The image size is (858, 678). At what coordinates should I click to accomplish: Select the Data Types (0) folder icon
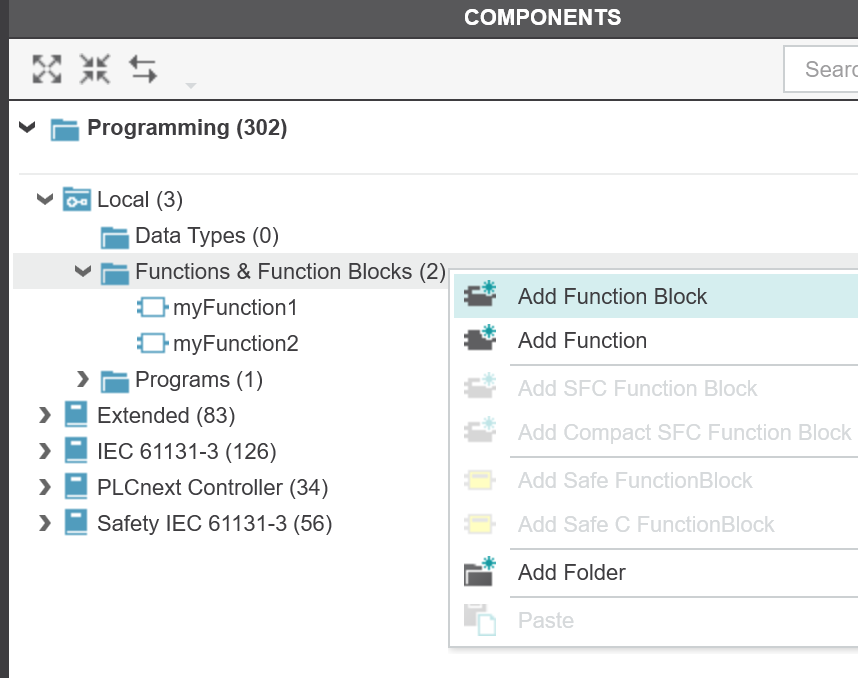(115, 237)
